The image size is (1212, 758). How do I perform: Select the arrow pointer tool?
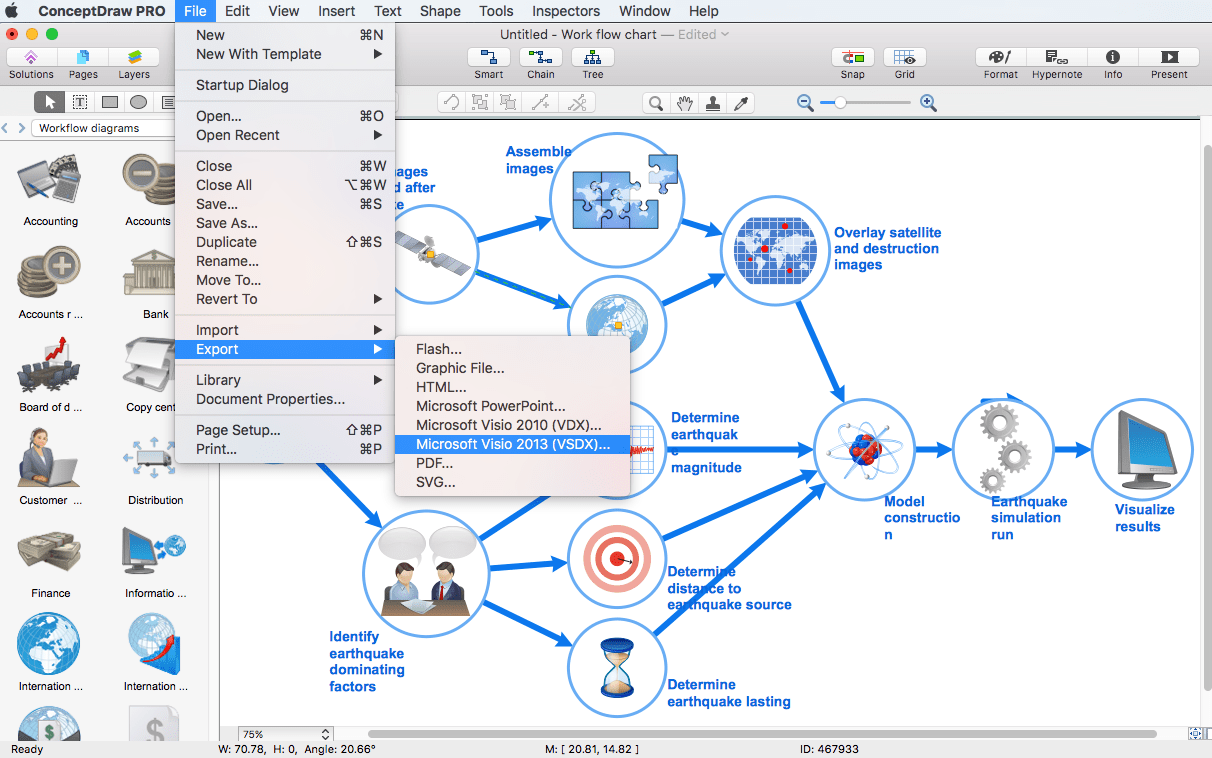point(49,102)
